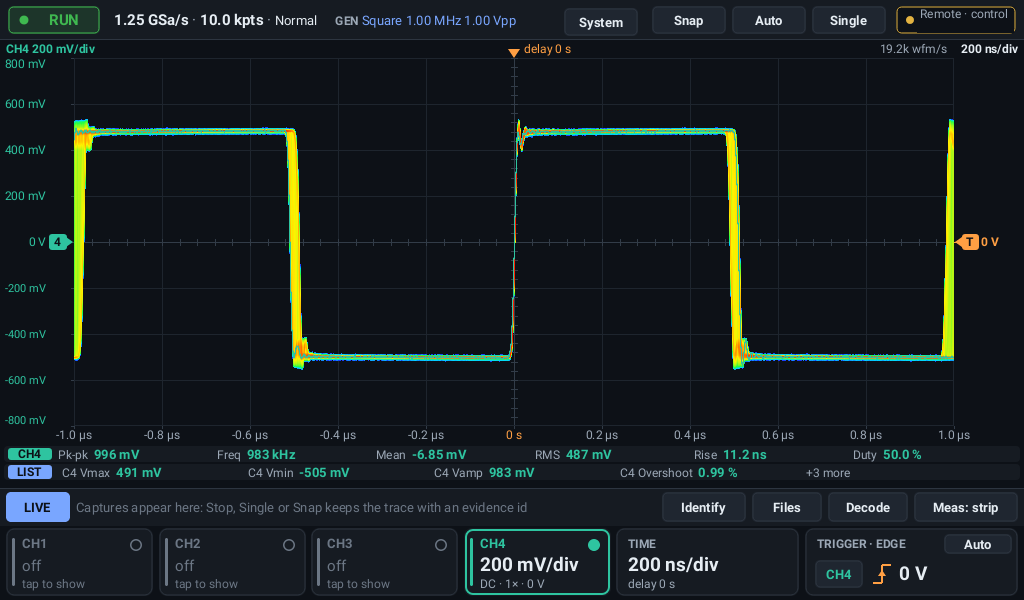The image size is (1024, 600).
Task: Open the GEN Square 1.00 MHz generator settings
Action: click(x=425, y=21)
